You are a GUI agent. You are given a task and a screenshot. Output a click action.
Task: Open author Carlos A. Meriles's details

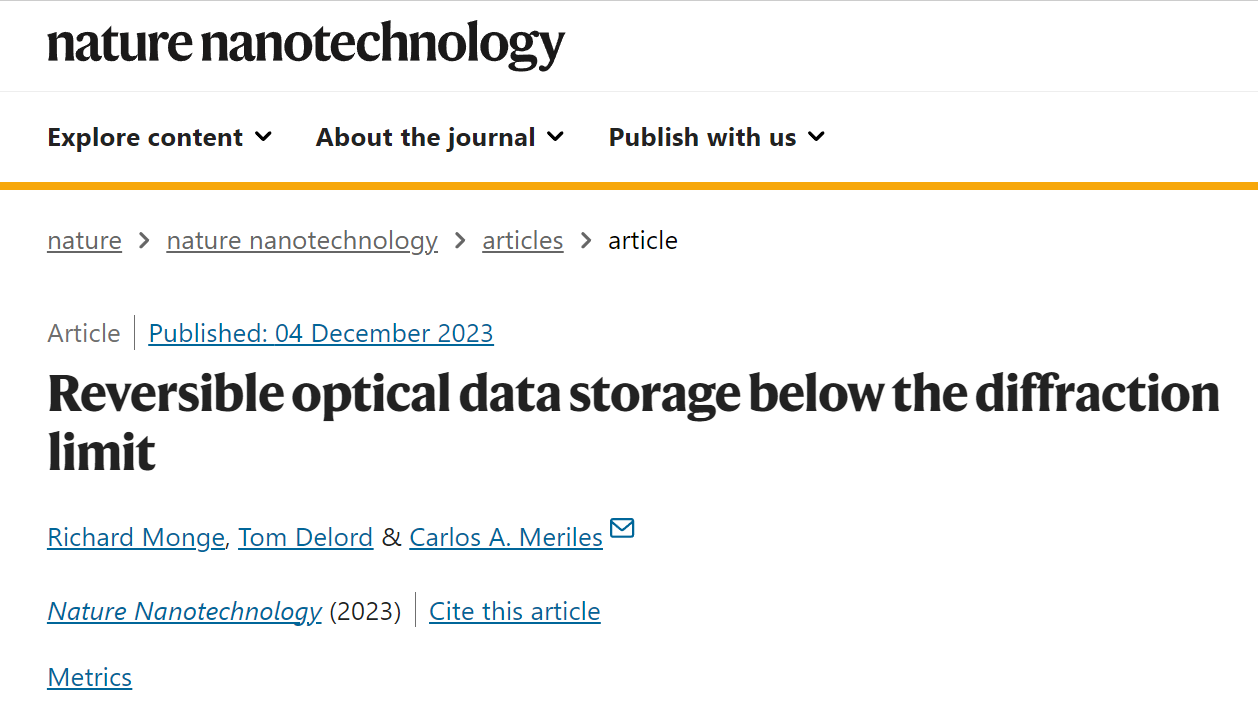click(x=506, y=538)
